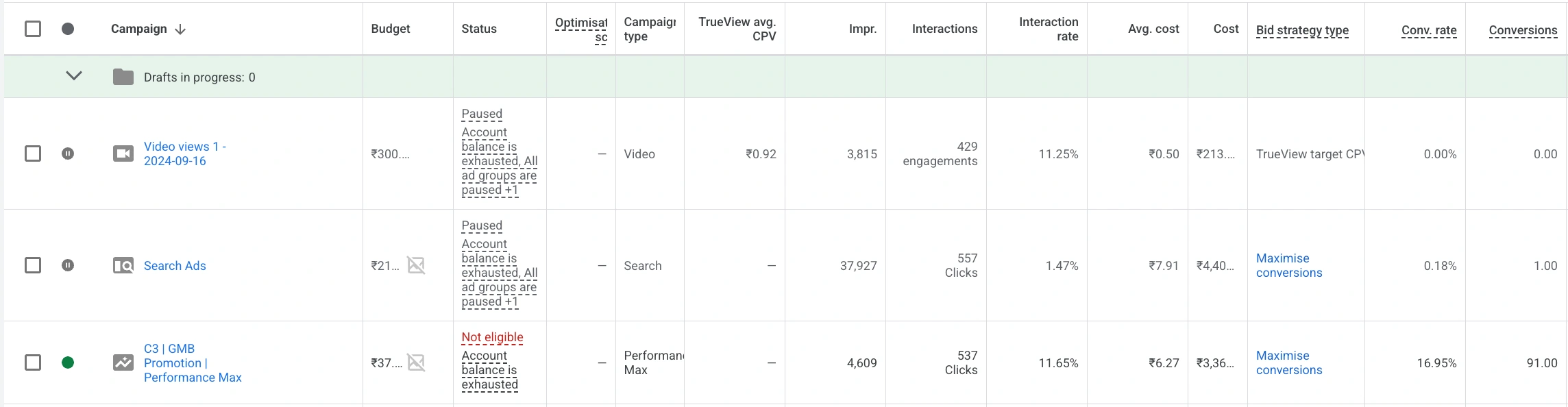The image size is (1568, 407).
Task: Click the paused status icon for Video views
Action: pyautogui.click(x=68, y=153)
